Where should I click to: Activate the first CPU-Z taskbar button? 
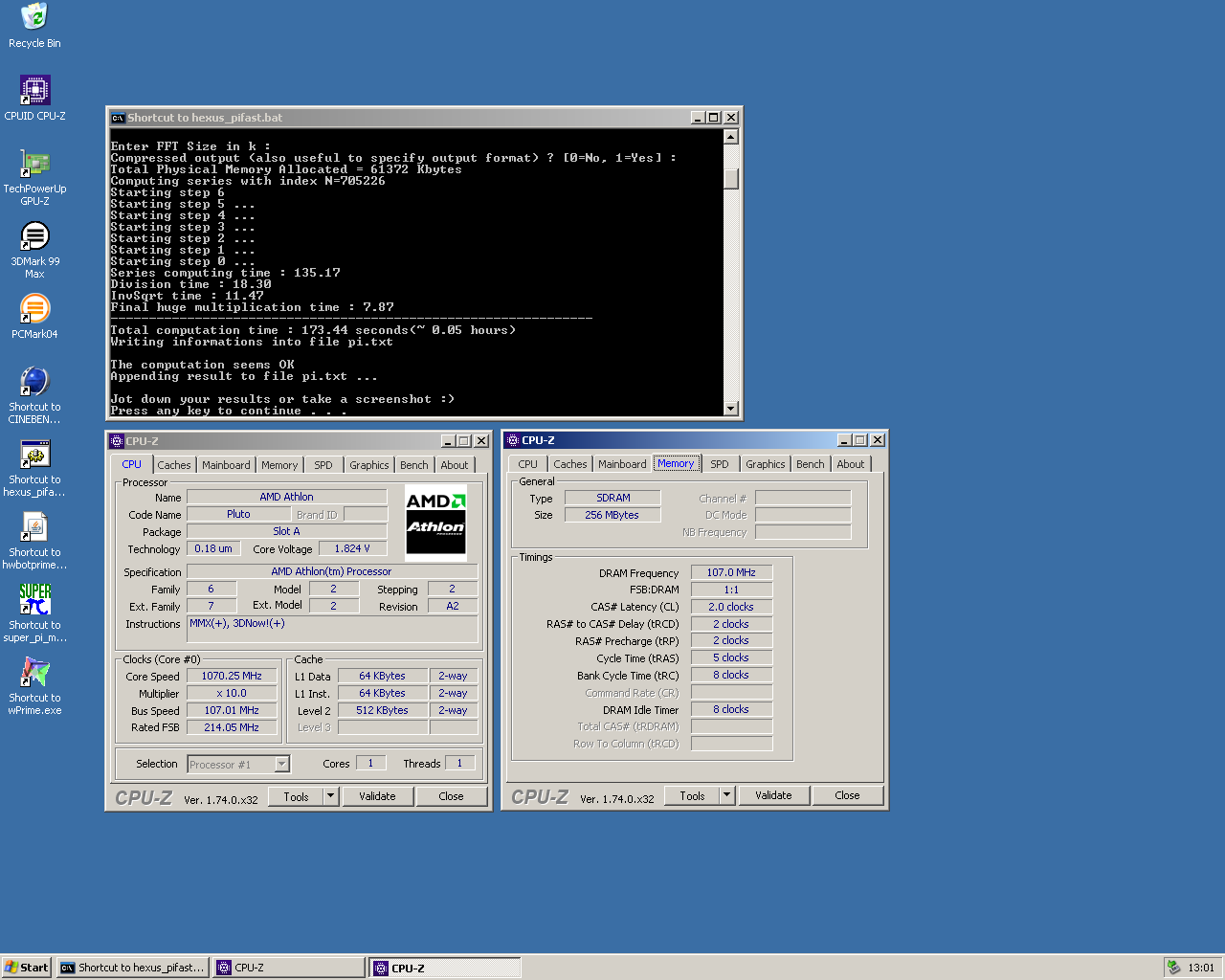[289, 968]
